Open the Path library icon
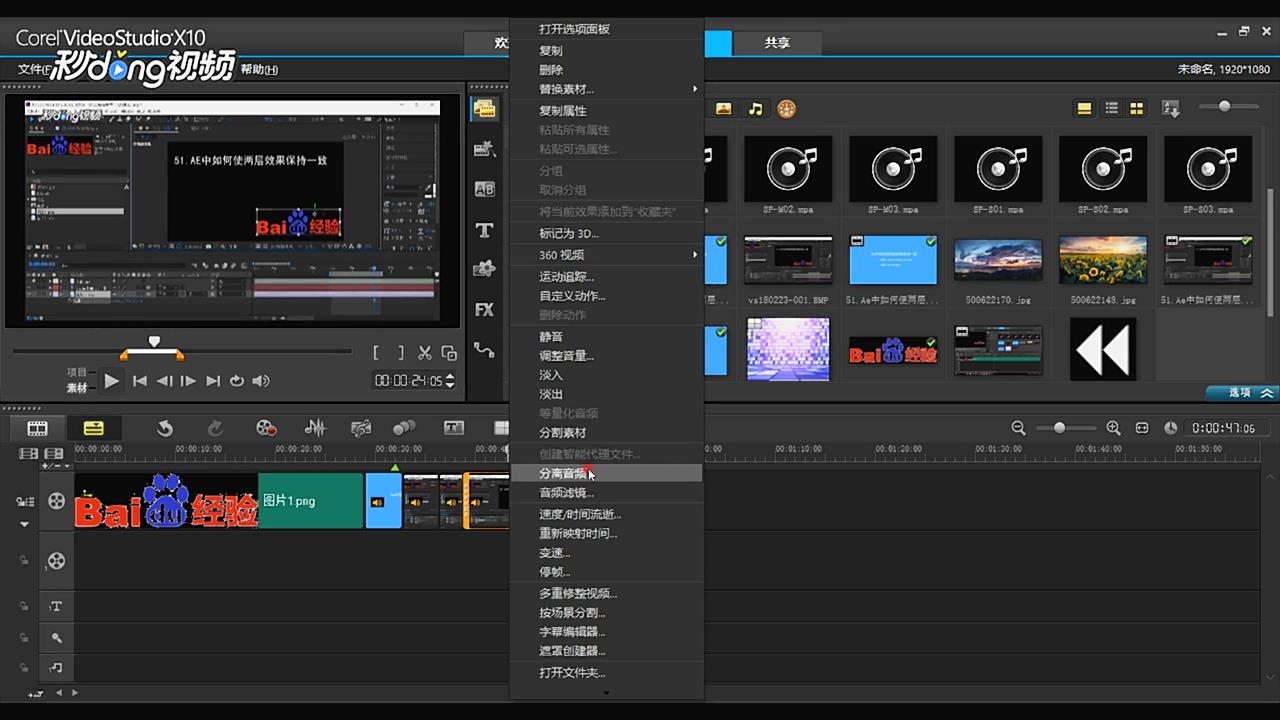 pyautogui.click(x=485, y=349)
